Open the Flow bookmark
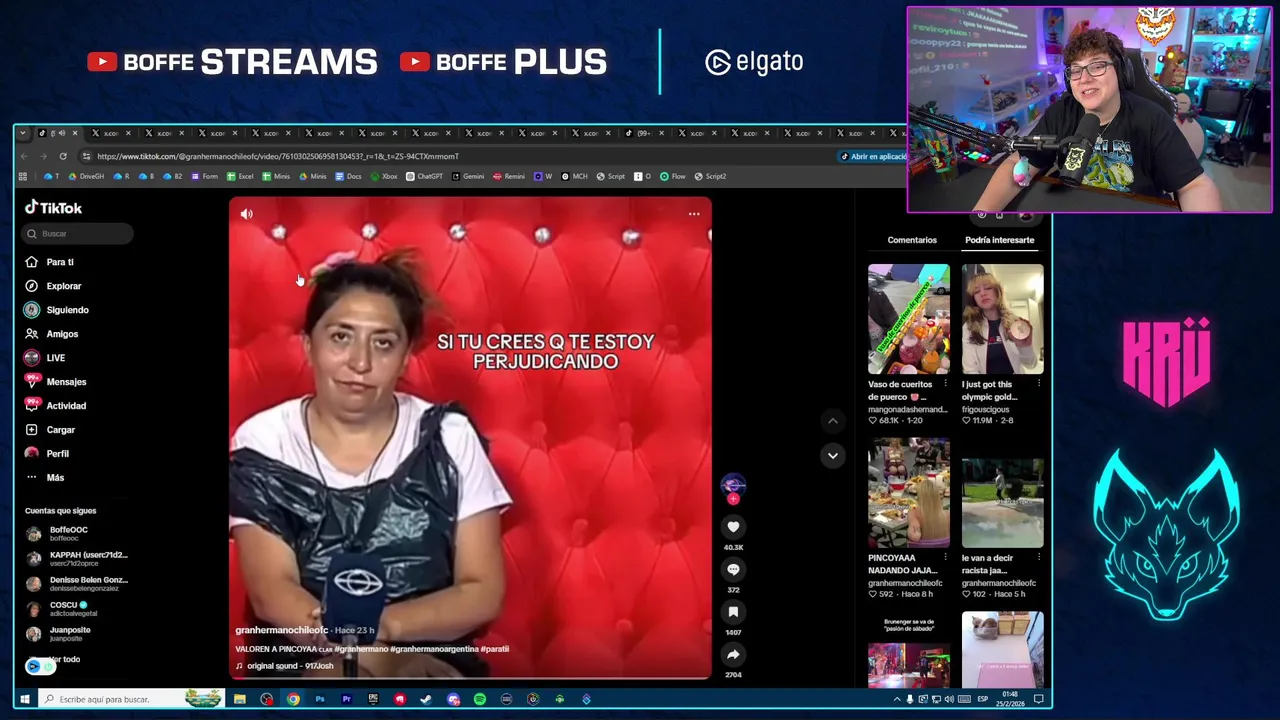1280x720 pixels. pyautogui.click(x=673, y=176)
